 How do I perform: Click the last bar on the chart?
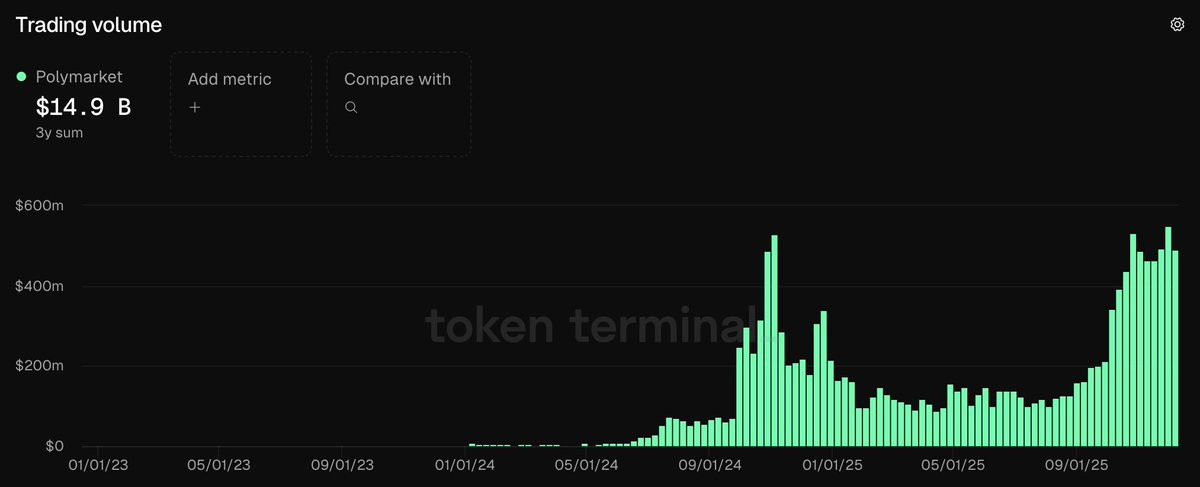[1176, 348]
